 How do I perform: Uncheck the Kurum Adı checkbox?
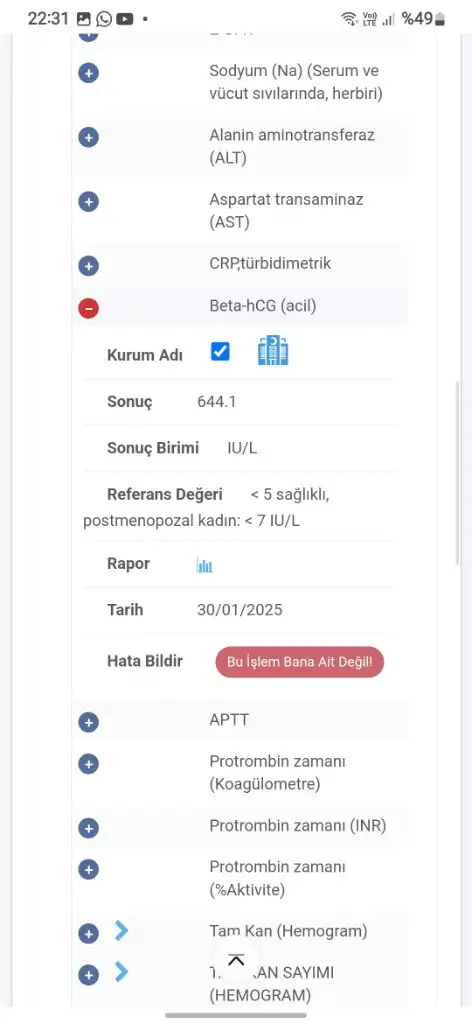220,351
